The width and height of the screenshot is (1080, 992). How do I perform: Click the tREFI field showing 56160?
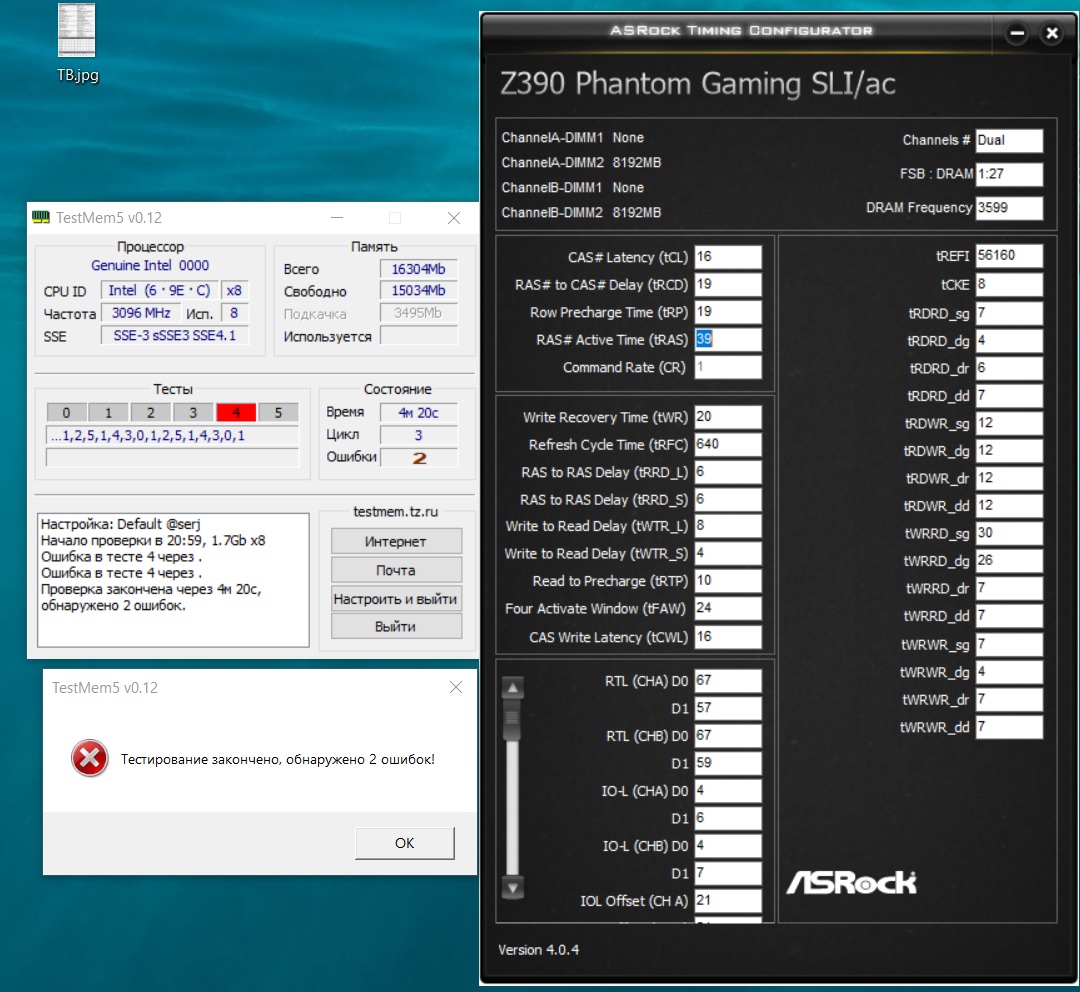click(x=1009, y=256)
